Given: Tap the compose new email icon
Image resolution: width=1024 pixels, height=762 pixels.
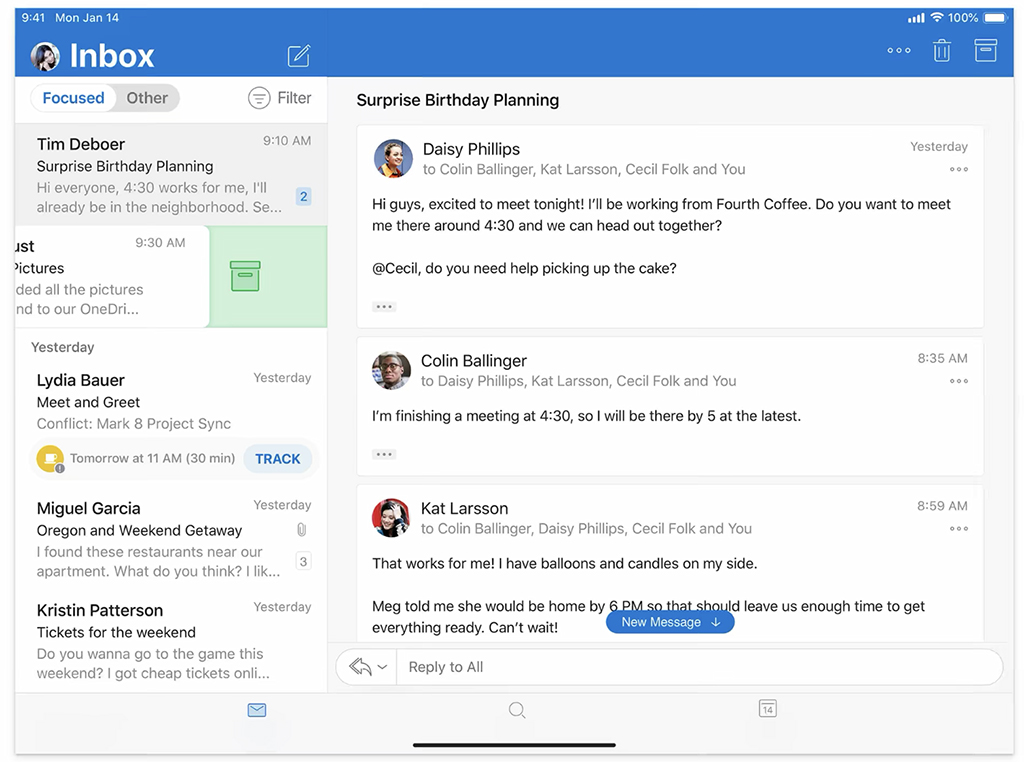Looking at the screenshot, I should 299,56.
